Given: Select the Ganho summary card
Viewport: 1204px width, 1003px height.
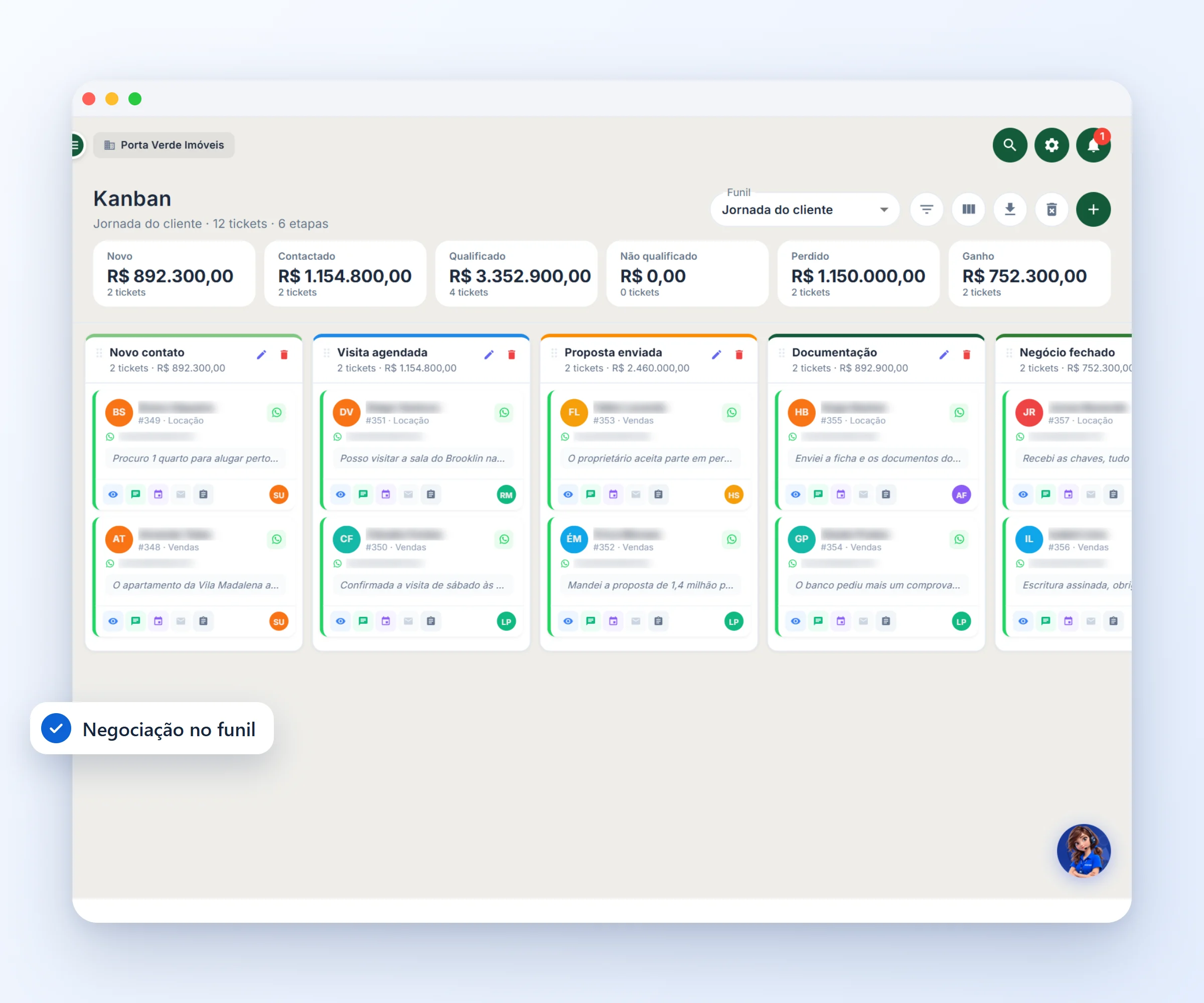Looking at the screenshot, I should (x=1029, y=273).
